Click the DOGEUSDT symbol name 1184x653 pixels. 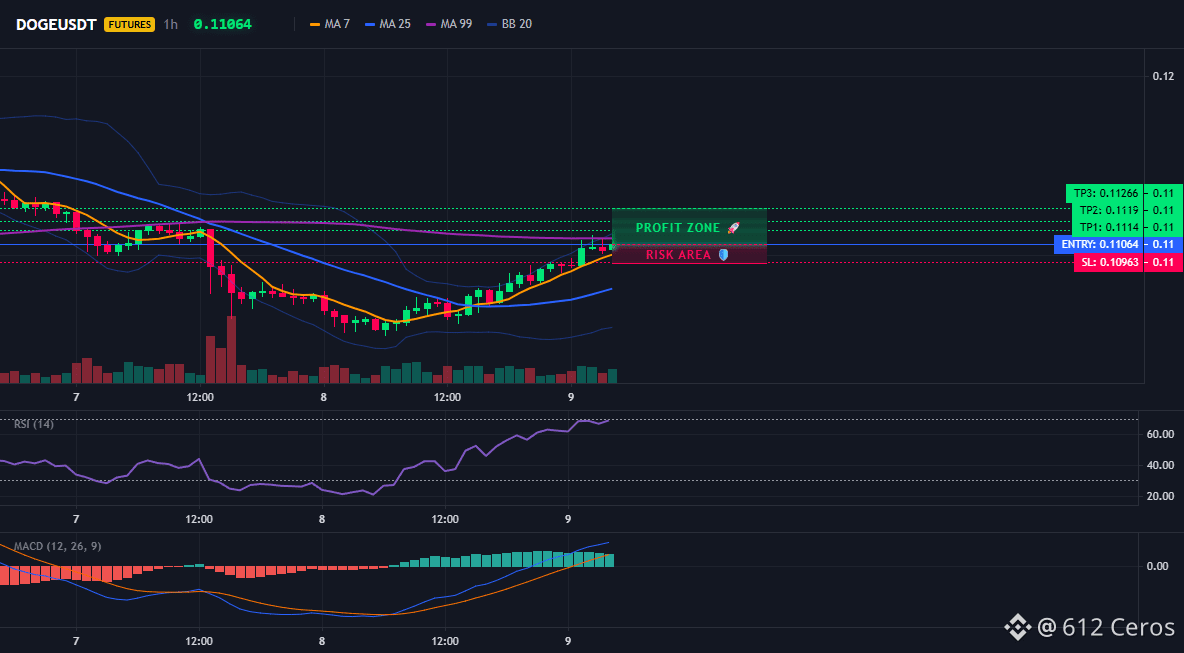pyautogui.click(x=57, y=24)
